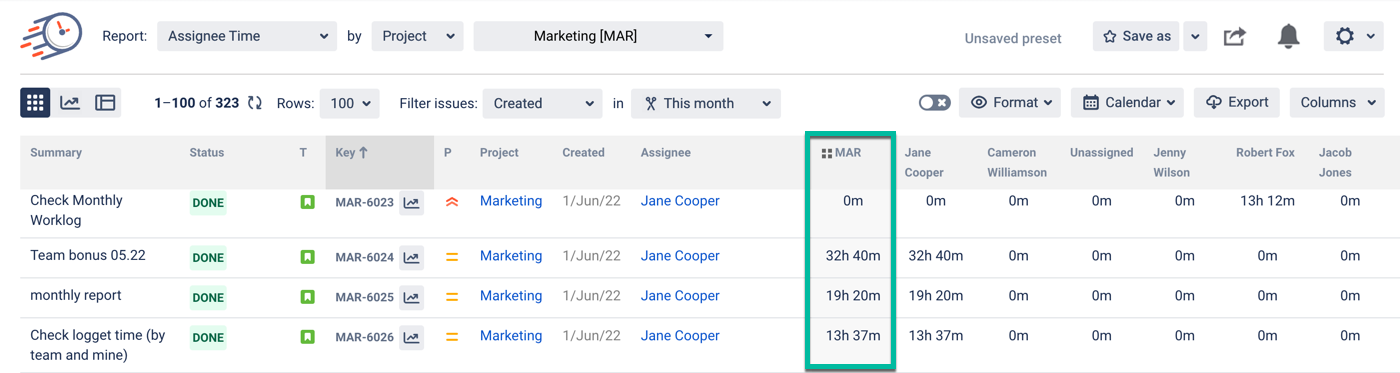
Task: Open the This month period dropdown
Action: pyautogui.click(x=706, y=103)
